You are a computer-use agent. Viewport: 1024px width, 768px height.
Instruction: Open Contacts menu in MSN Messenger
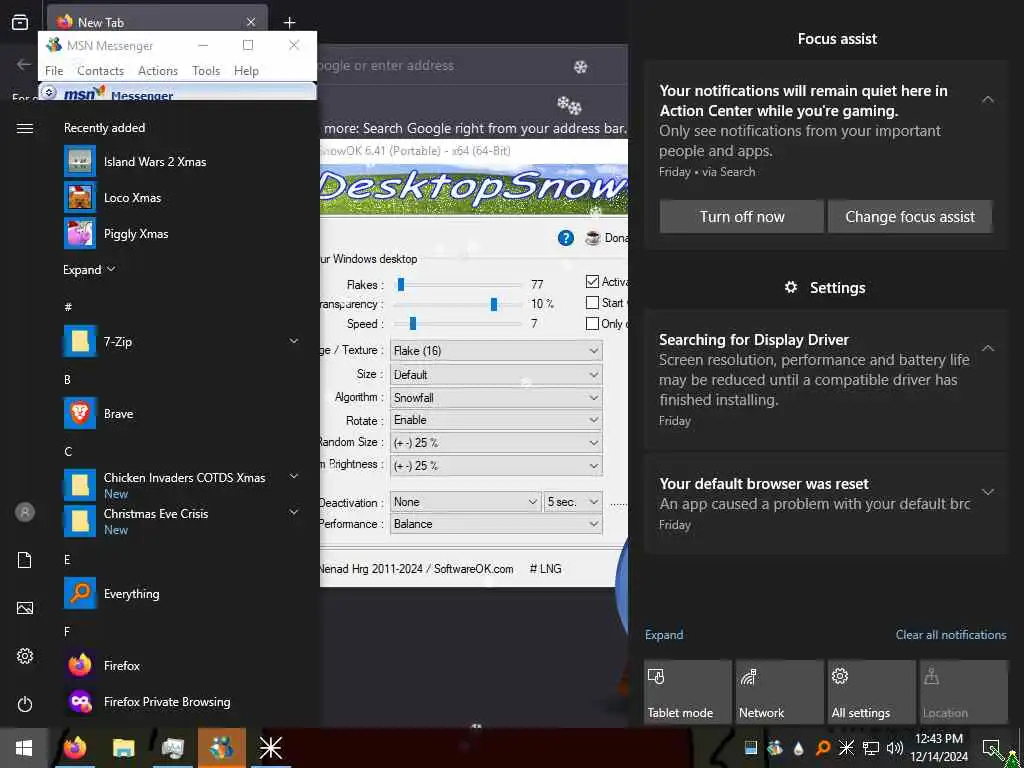click(x=101, y=71)
